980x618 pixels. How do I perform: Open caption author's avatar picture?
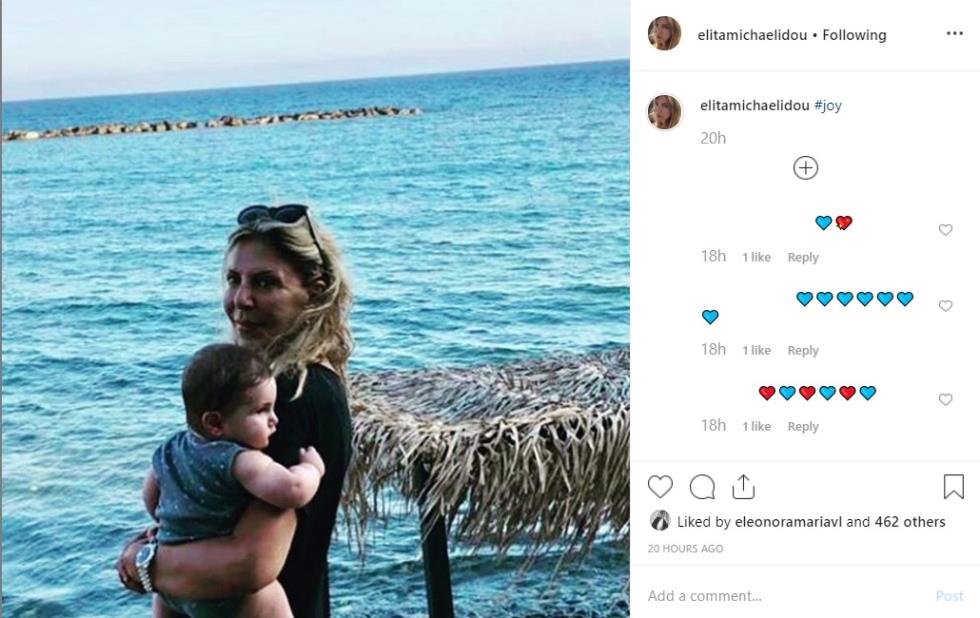pyautogui.click(x=664, y=112)
